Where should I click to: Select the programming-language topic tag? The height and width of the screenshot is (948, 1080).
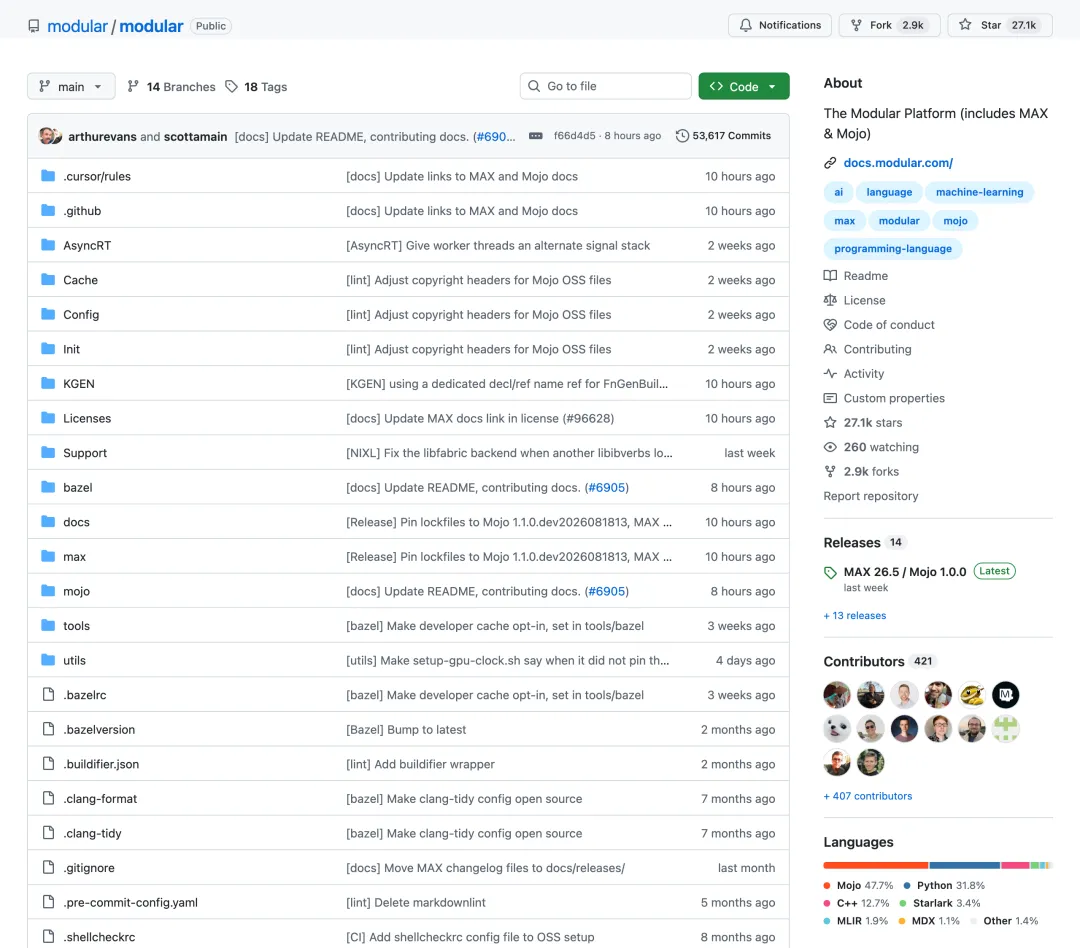click(x=893, y=249)
